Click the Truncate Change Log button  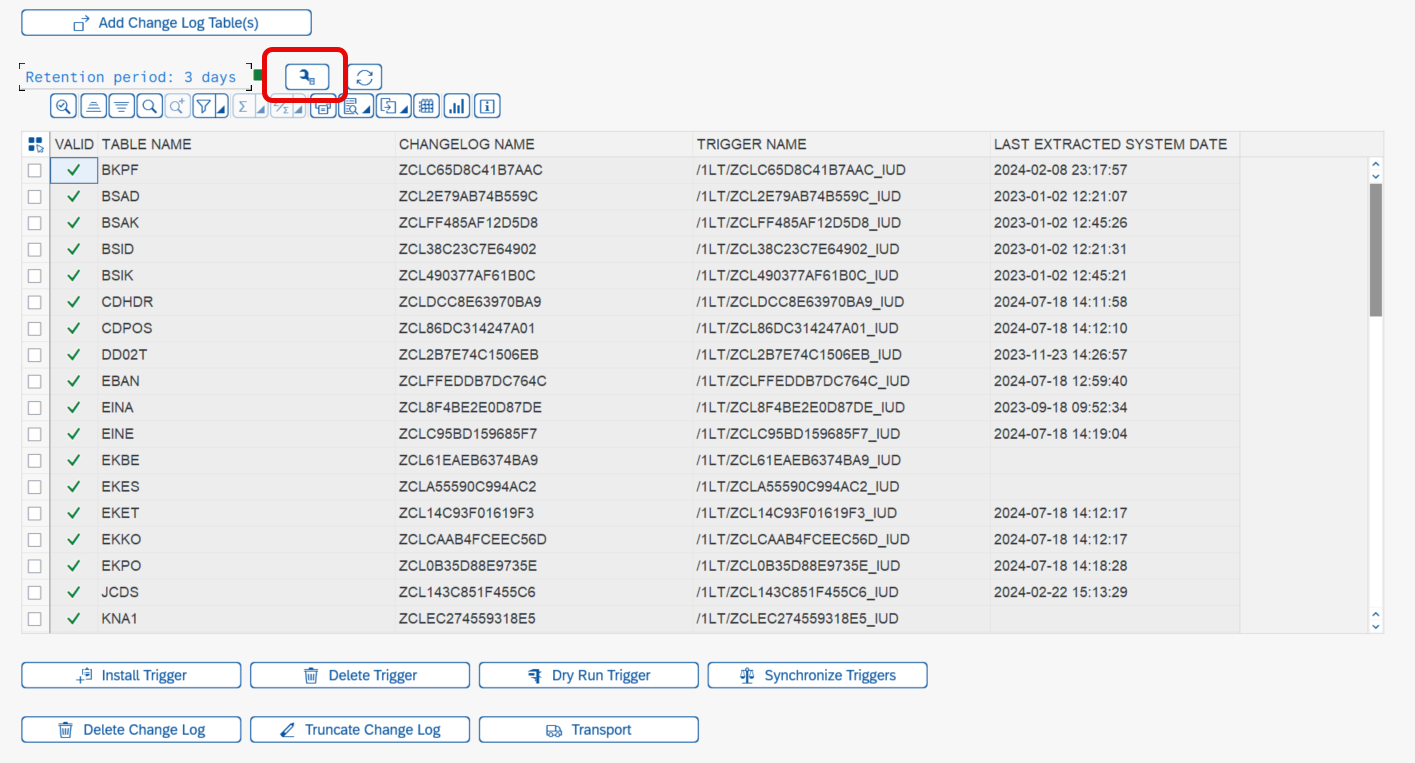360,730
